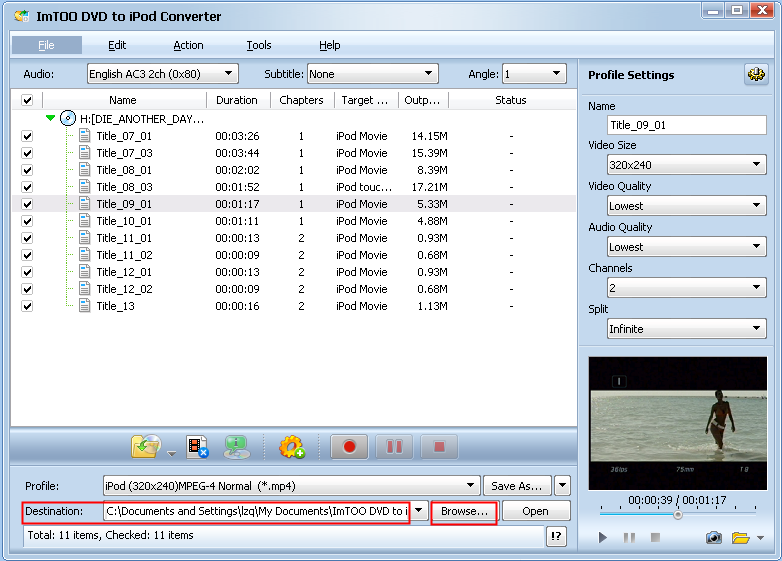The width and height of the screenshot is (782, 561).
Task: Click the DVD disc icon for DIE_ANOTHER_DAY
Action: click(68, 119)
